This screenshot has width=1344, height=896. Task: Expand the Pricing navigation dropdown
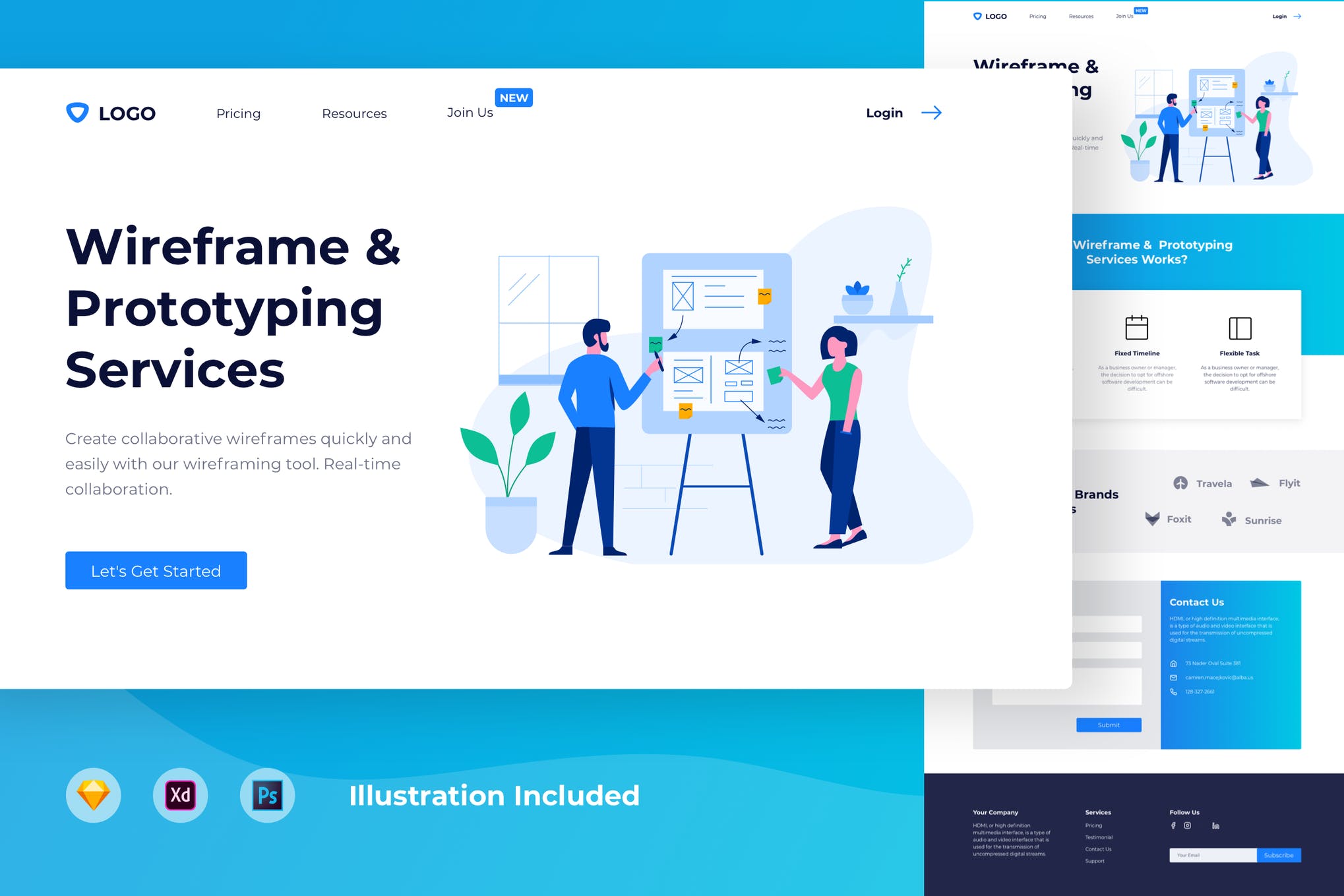237,113
